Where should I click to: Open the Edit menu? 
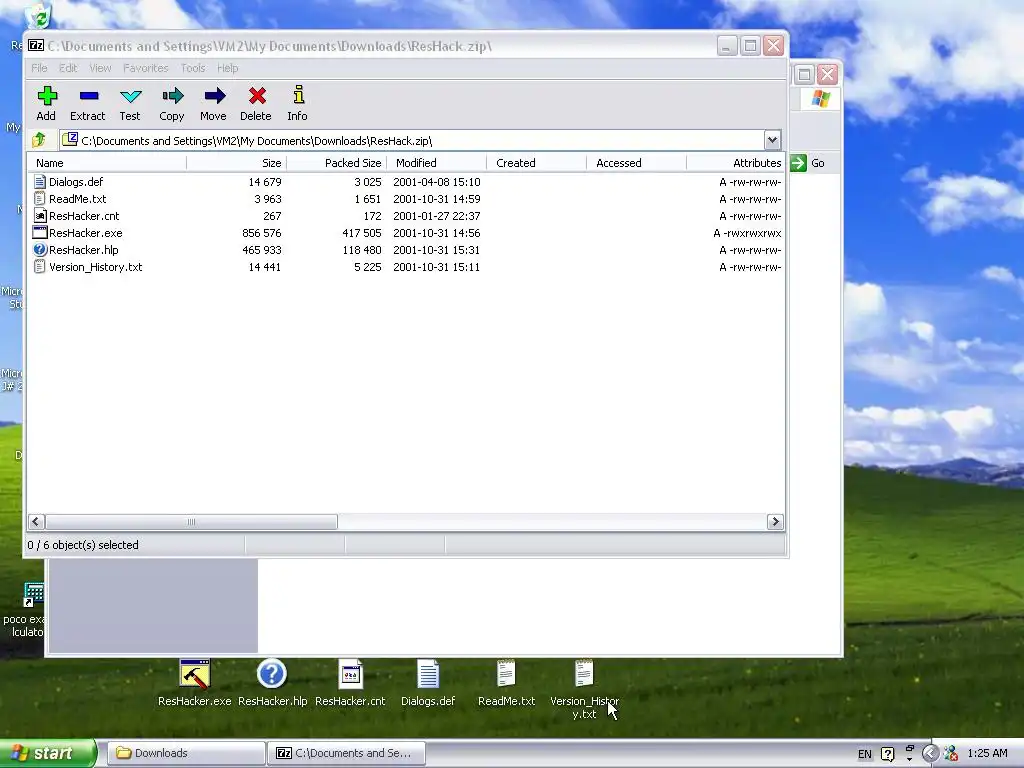tap(68, 68)
